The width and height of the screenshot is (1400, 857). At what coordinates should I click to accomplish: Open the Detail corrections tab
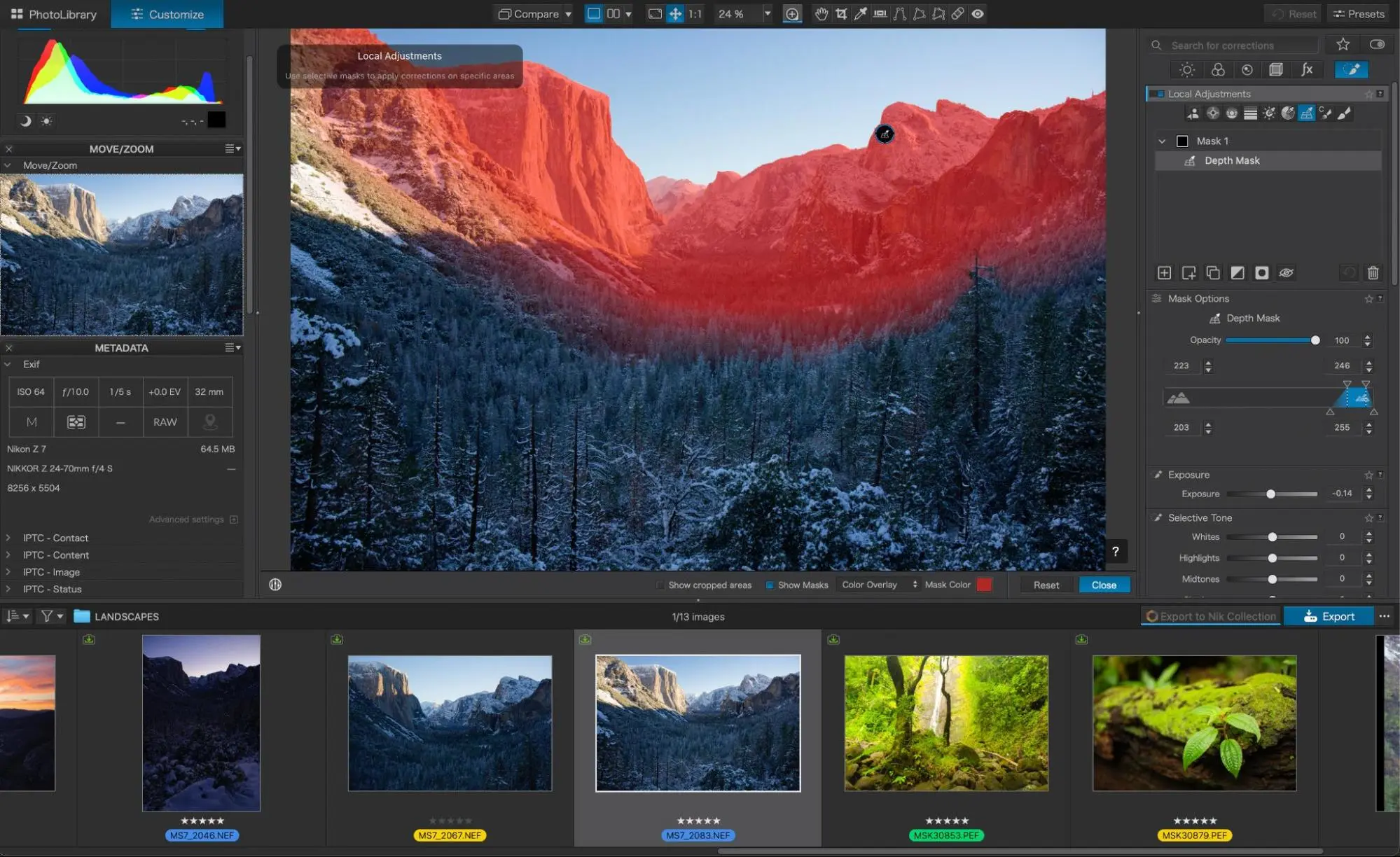(x=1247, y=69)
